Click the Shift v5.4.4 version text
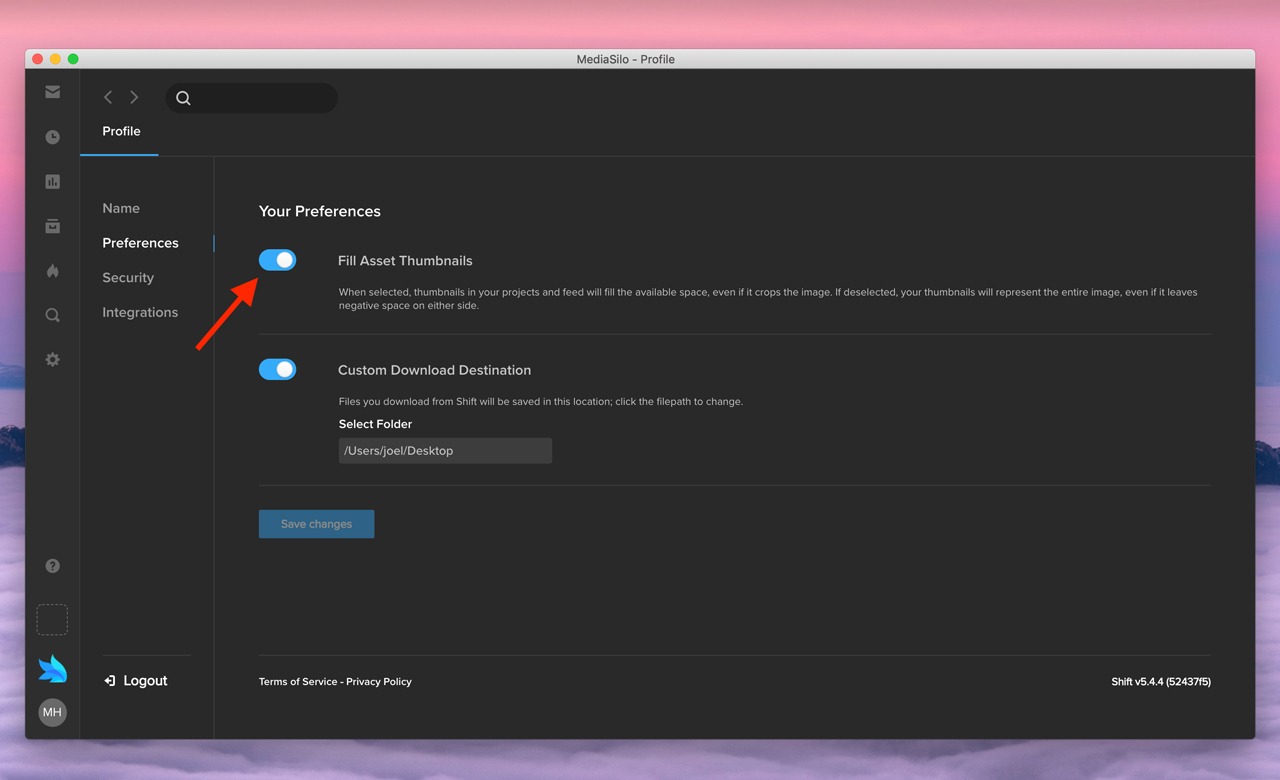The width and height of the screenshot is (1280, 780). click(1161, 682)
